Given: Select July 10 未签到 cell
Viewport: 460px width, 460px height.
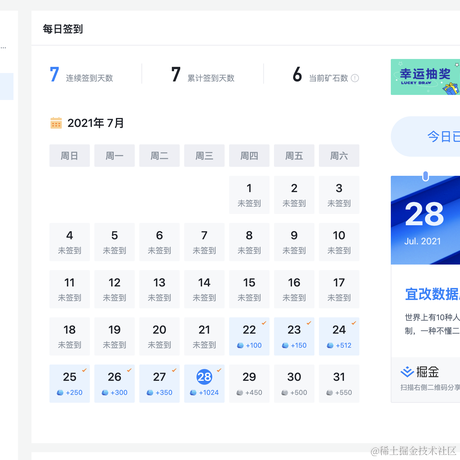Looking at the screenshot, I should click(339, 242).
